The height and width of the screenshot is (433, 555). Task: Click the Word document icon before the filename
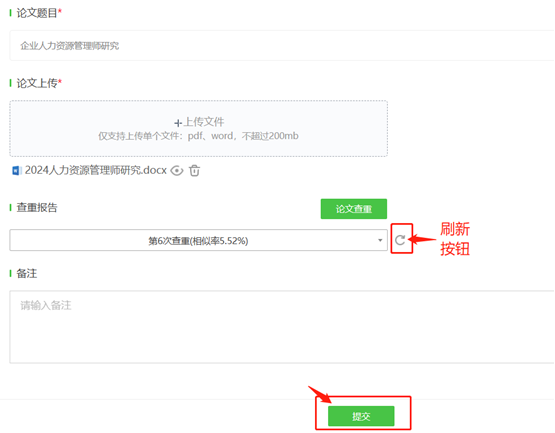tap(17, 171)
